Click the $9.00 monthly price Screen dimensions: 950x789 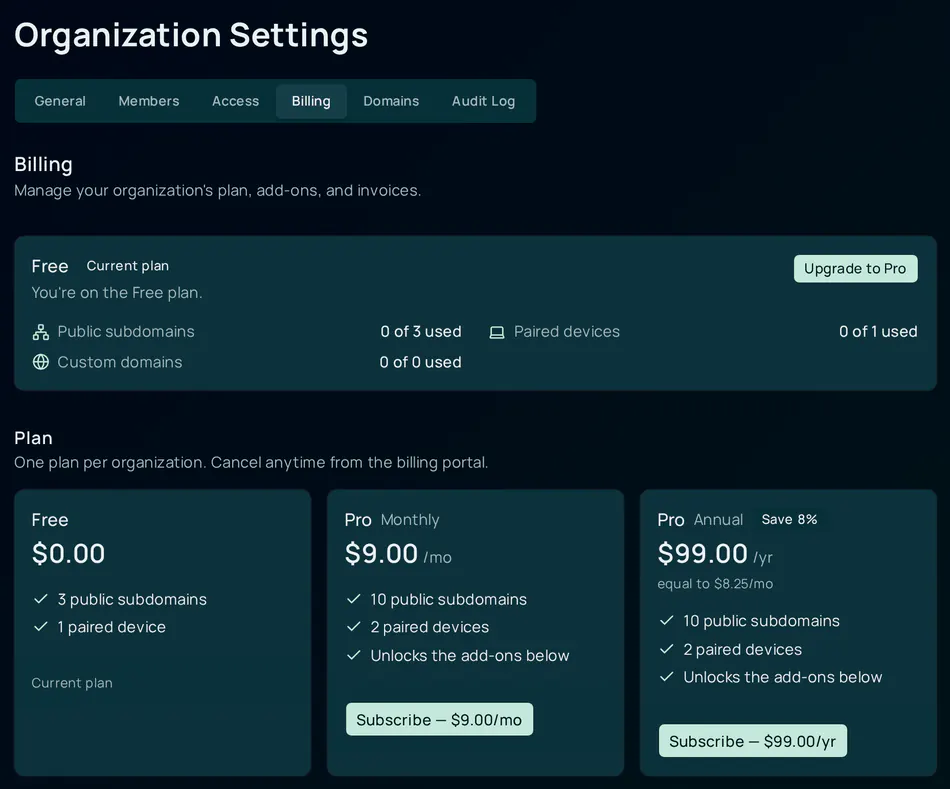[381, 553]
